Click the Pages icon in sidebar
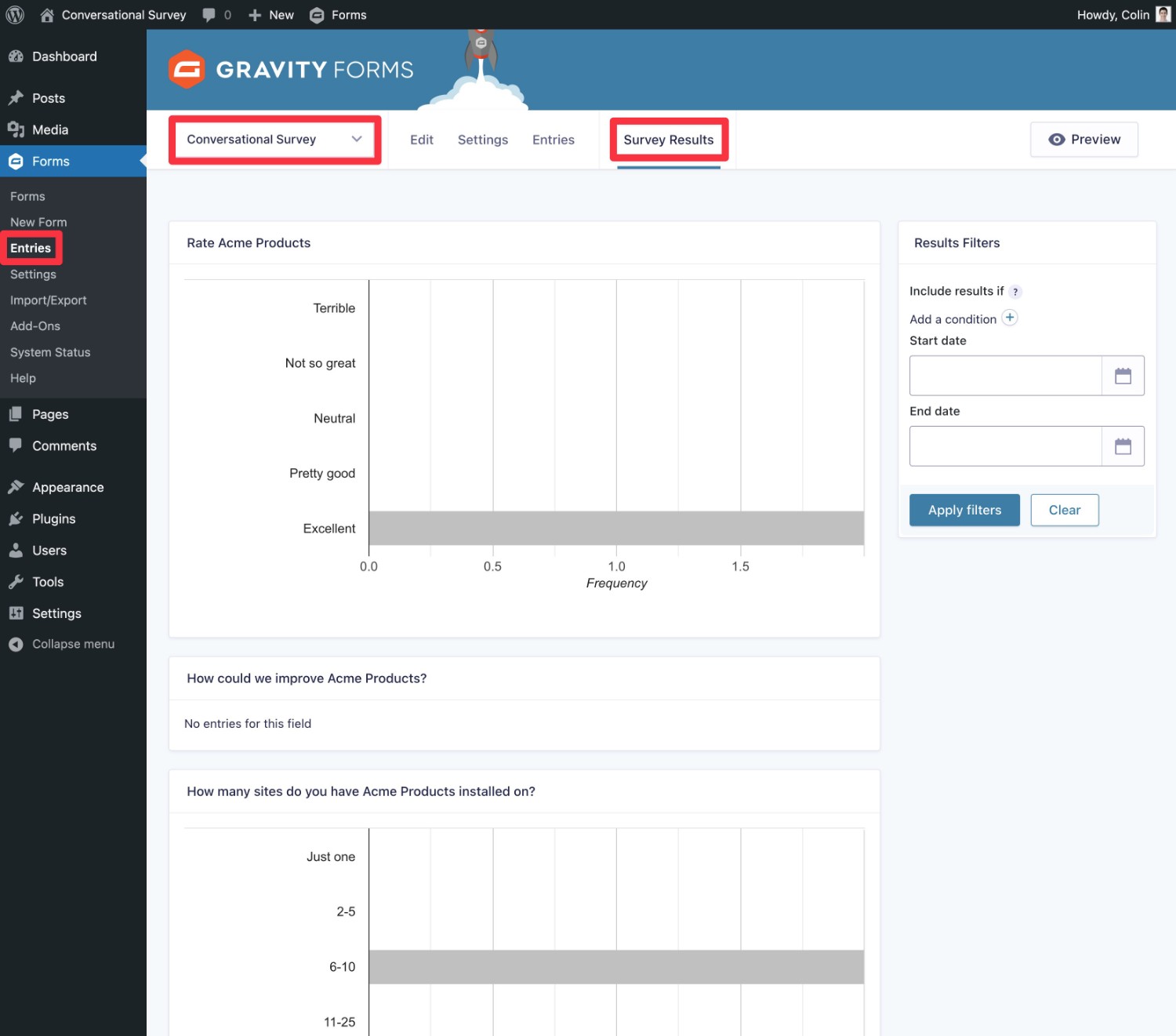 [16, 414]
